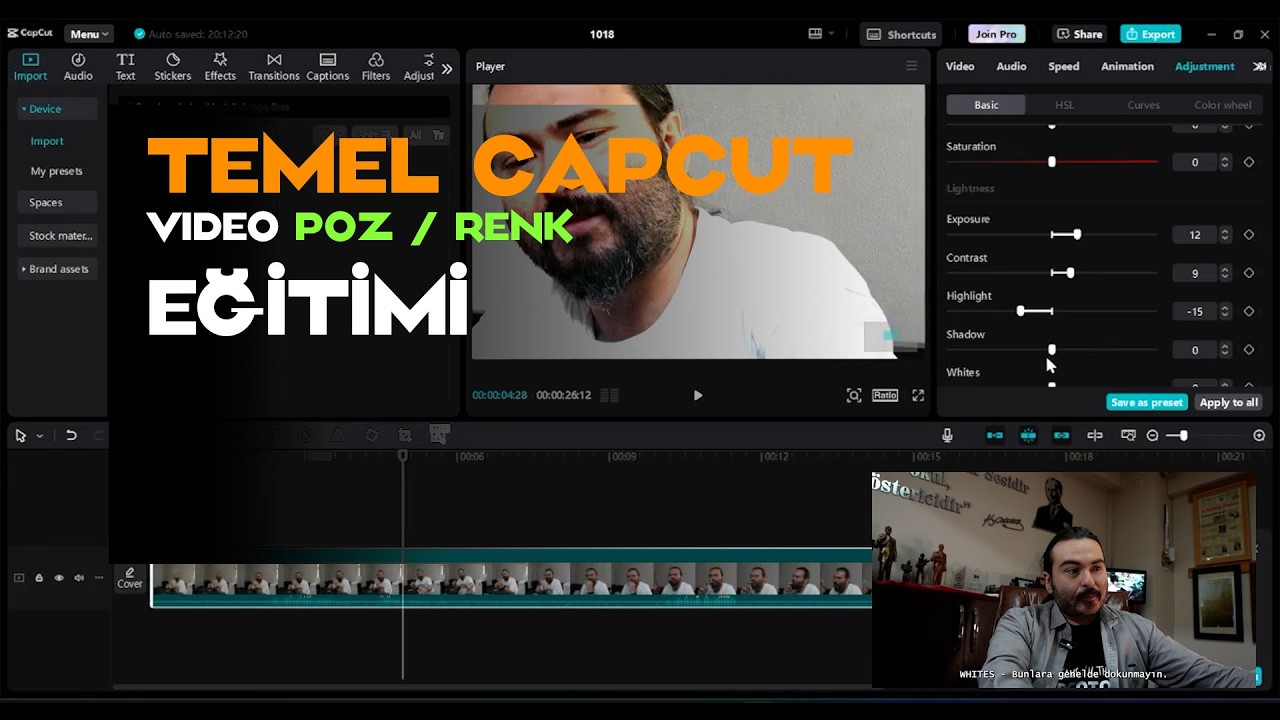
Task: Click the Contrast slider handle
Action: 1070,273
